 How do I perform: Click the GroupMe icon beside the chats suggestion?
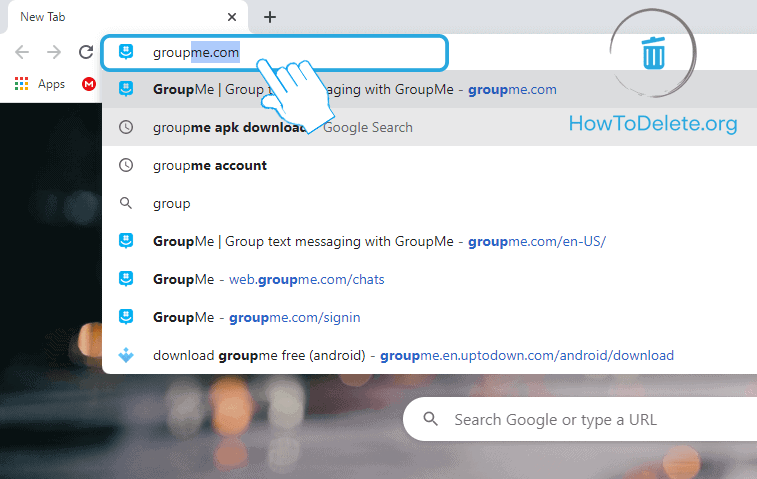pyautogui.click(x=126, y=279)
